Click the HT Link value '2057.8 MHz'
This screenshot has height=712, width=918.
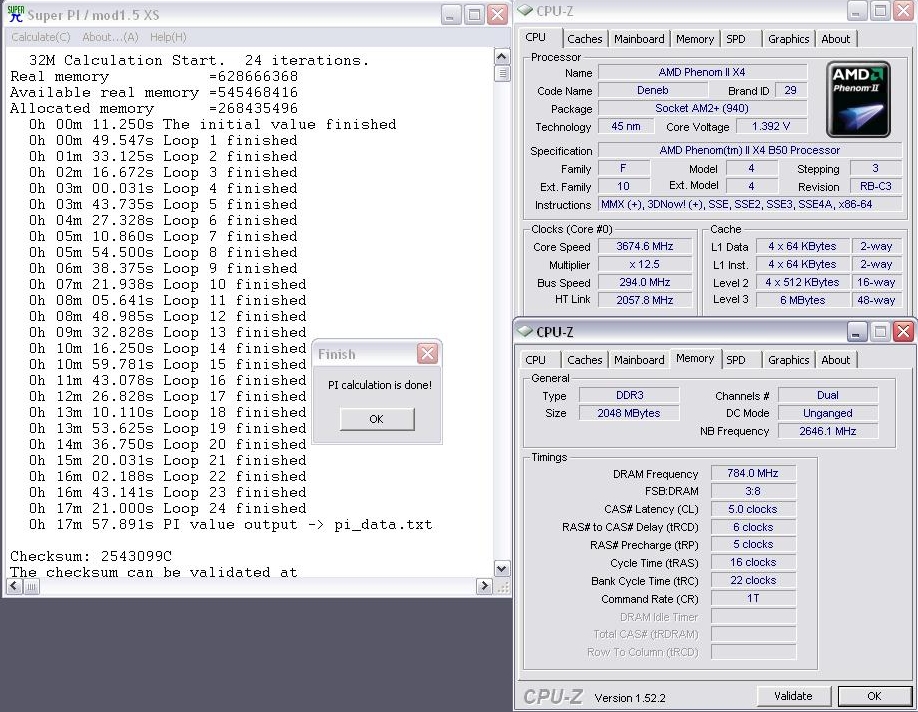tap(645, 300)
